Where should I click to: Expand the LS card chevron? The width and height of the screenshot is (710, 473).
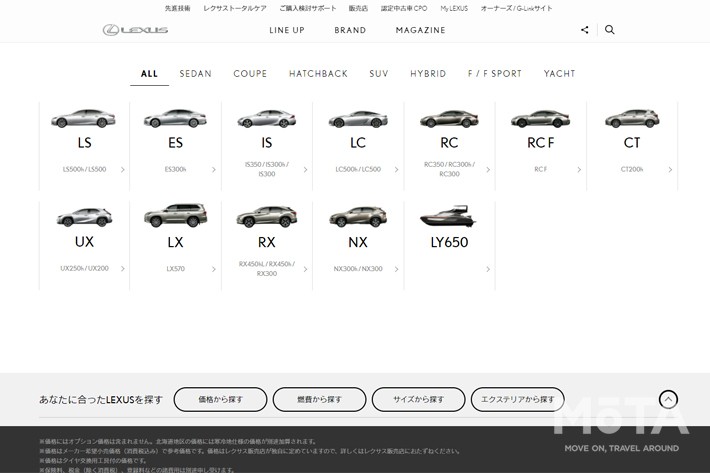click(x=123, y=170)
